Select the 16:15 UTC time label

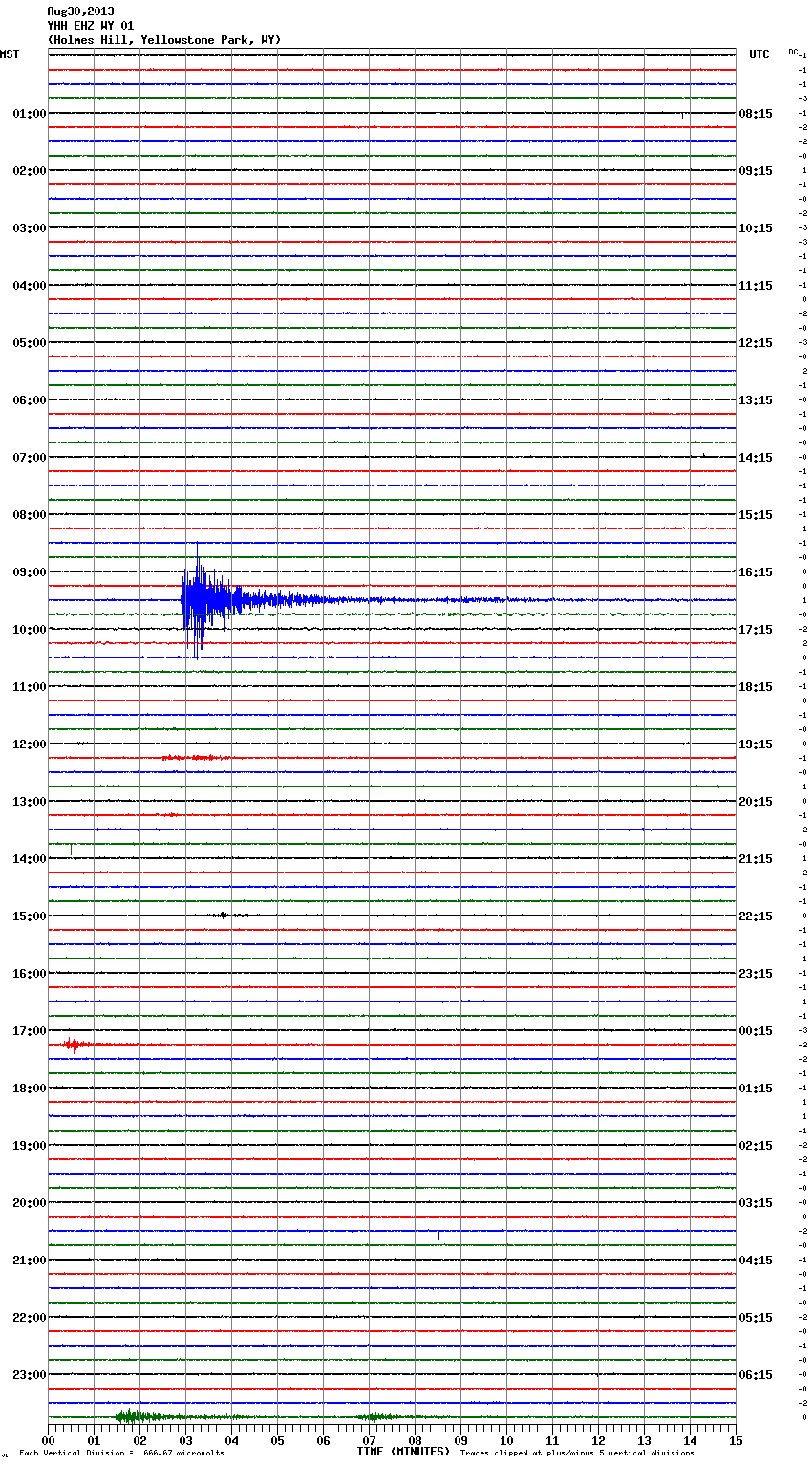coord(756,572)
